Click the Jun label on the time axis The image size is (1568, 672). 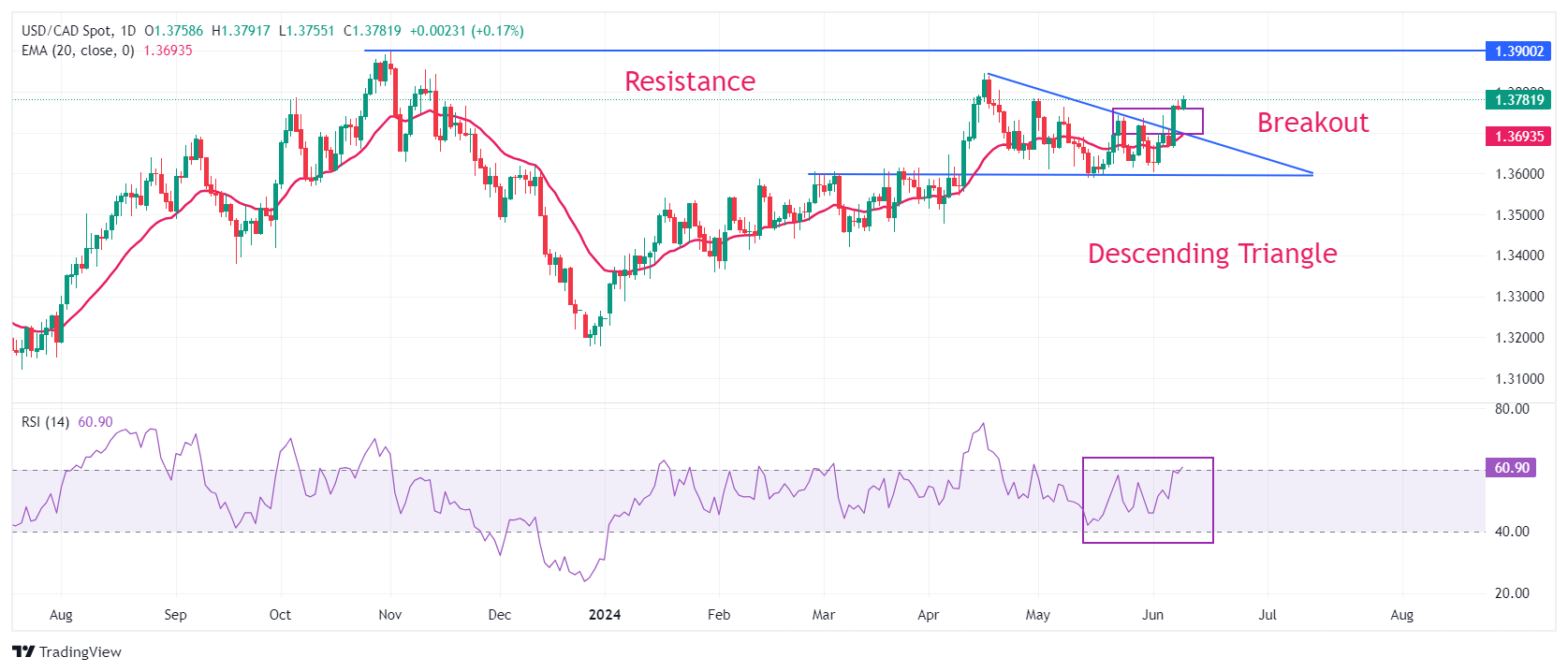click(x=1152, y=615)
